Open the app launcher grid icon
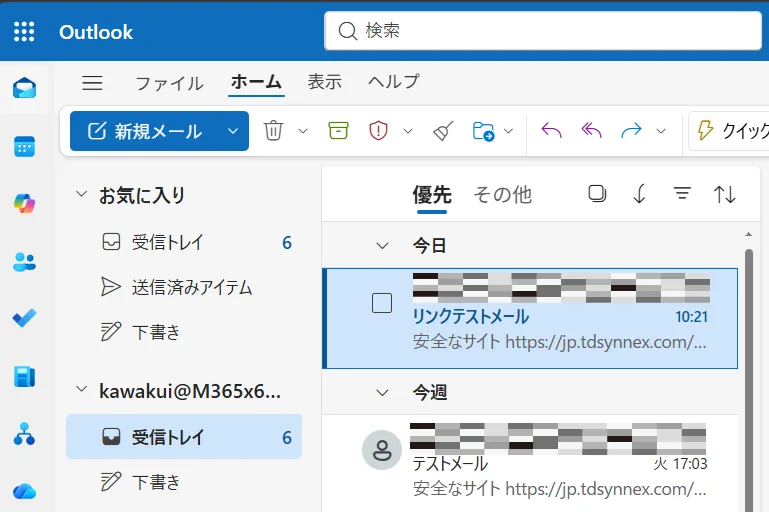Screen dimensions: 769x512 (x=24, y=32)
